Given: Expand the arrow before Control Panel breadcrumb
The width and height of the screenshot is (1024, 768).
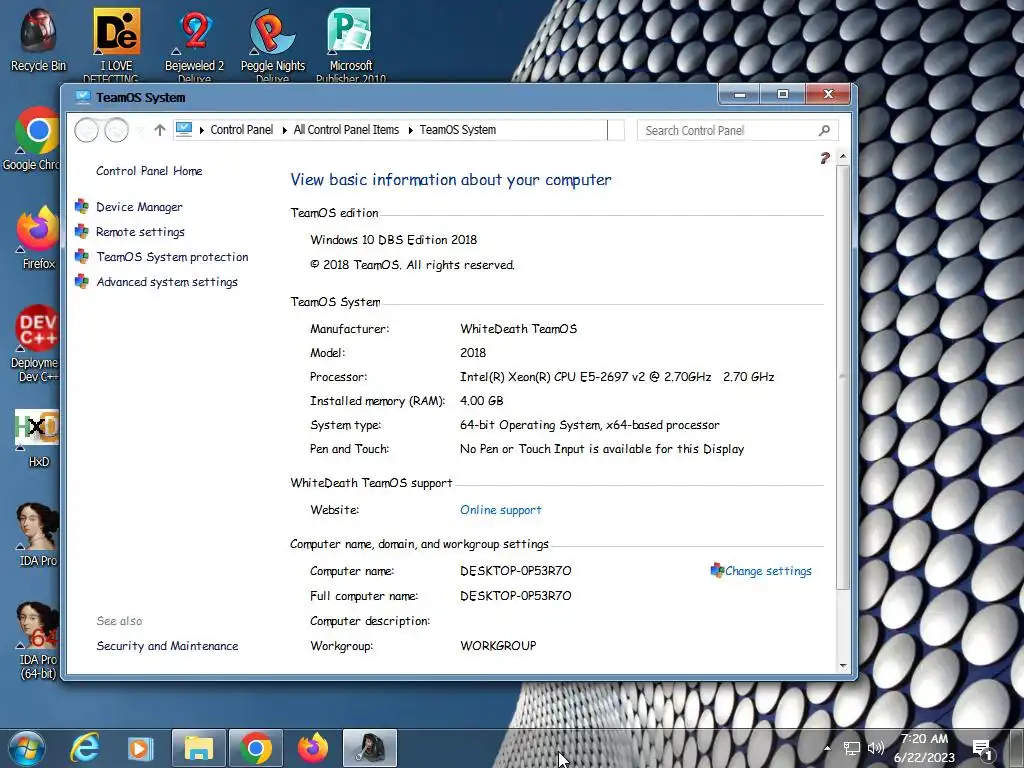Looking at the screenshot, I should click(x=202, y=130).
